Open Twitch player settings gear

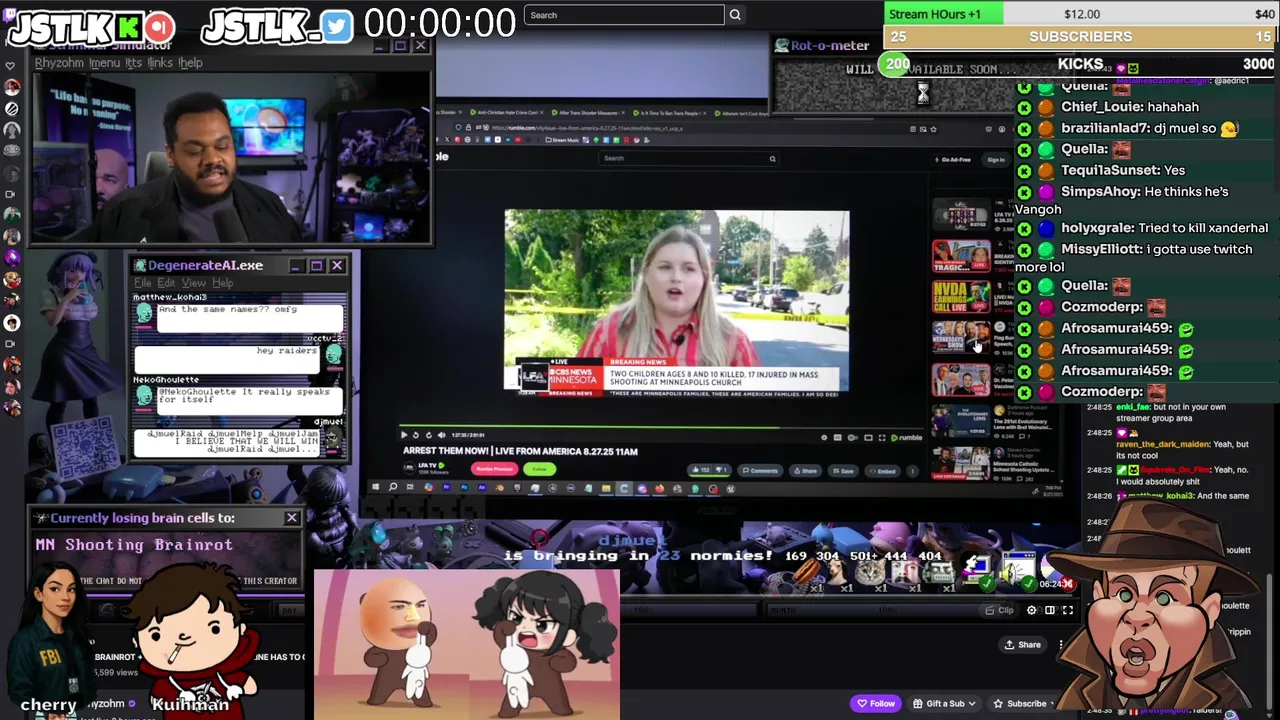[1031, 610]
